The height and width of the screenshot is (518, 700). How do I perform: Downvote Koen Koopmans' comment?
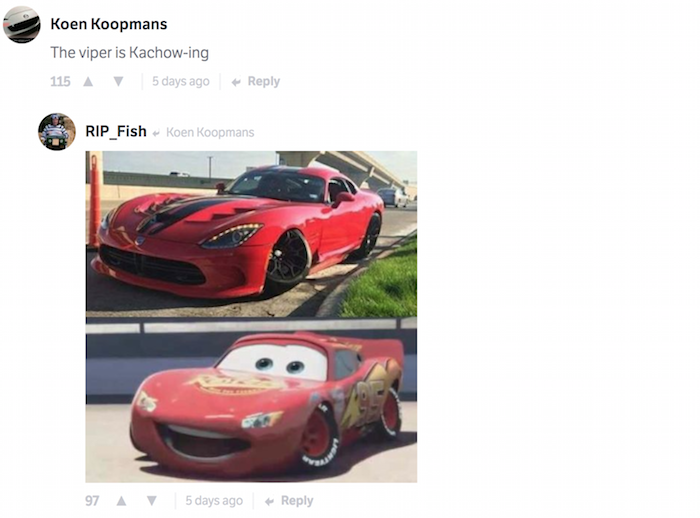pyautogui.click(x=118, y=81)
